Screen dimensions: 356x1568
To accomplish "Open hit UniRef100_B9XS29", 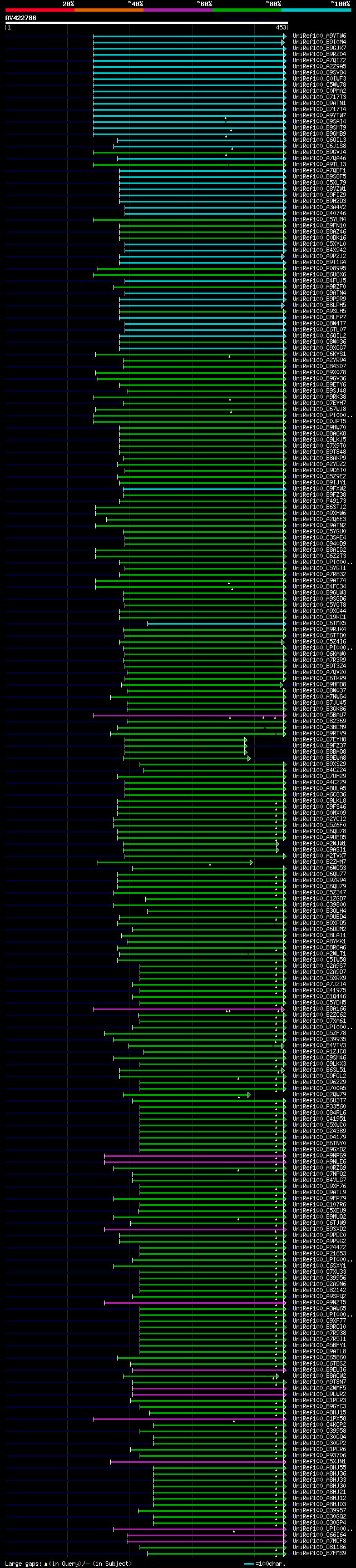I will click(x=319, y=764).
